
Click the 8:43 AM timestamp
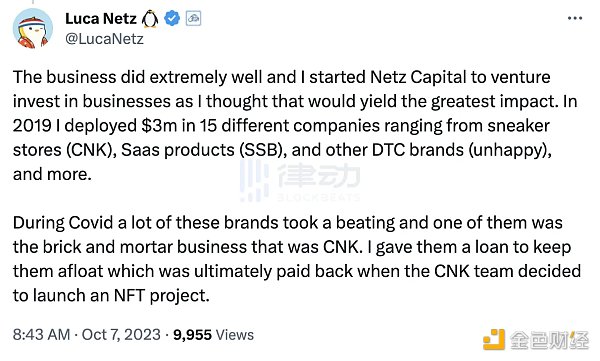click(x=41, y=335)
